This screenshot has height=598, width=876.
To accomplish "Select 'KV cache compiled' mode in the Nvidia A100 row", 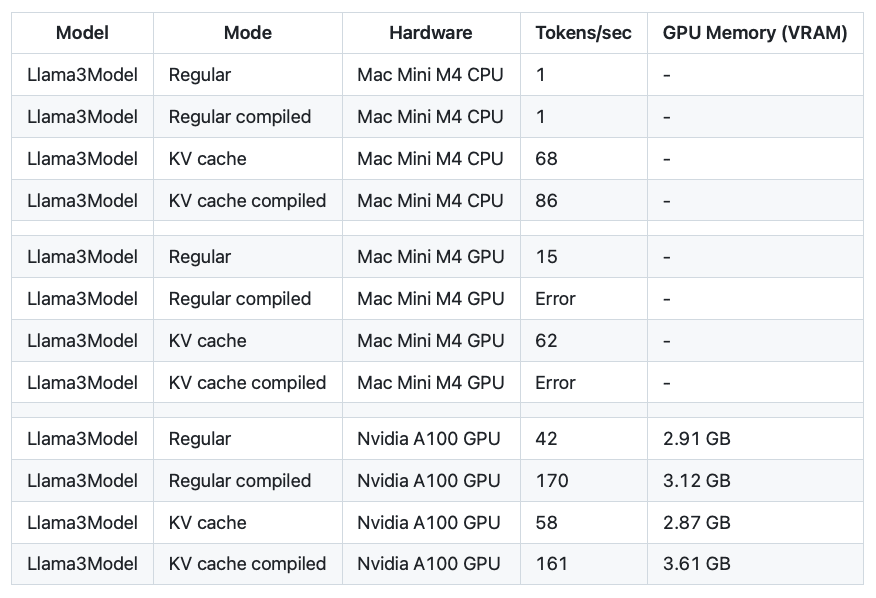I will tap(247, 563).
